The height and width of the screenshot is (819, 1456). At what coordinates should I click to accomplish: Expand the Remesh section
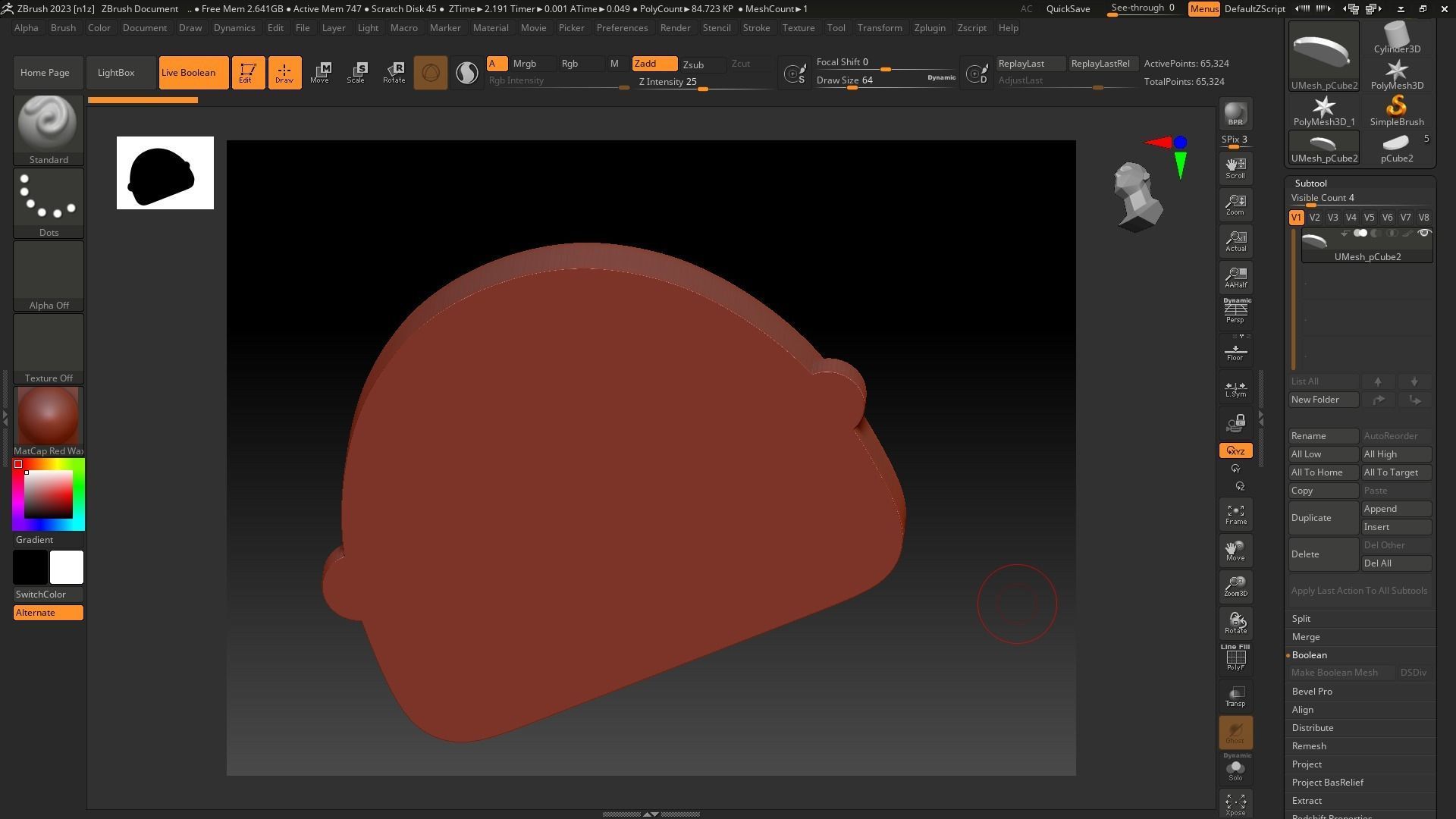[x=1309, y=746]
